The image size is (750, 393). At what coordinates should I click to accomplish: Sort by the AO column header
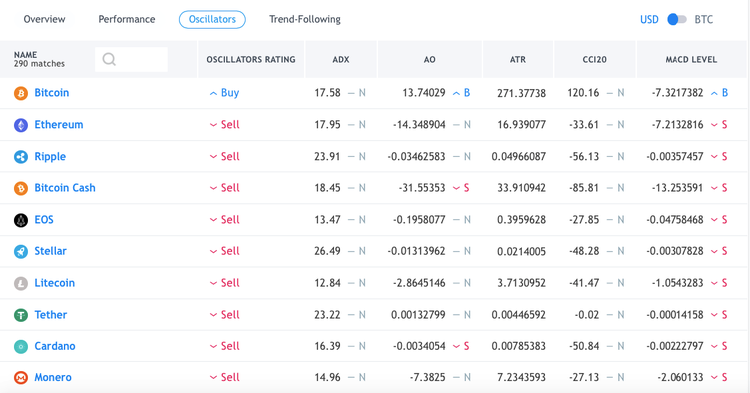(x=430, y=59)
